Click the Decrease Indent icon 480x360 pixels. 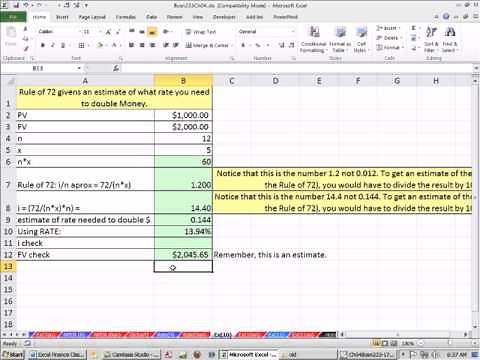(166, 45)
